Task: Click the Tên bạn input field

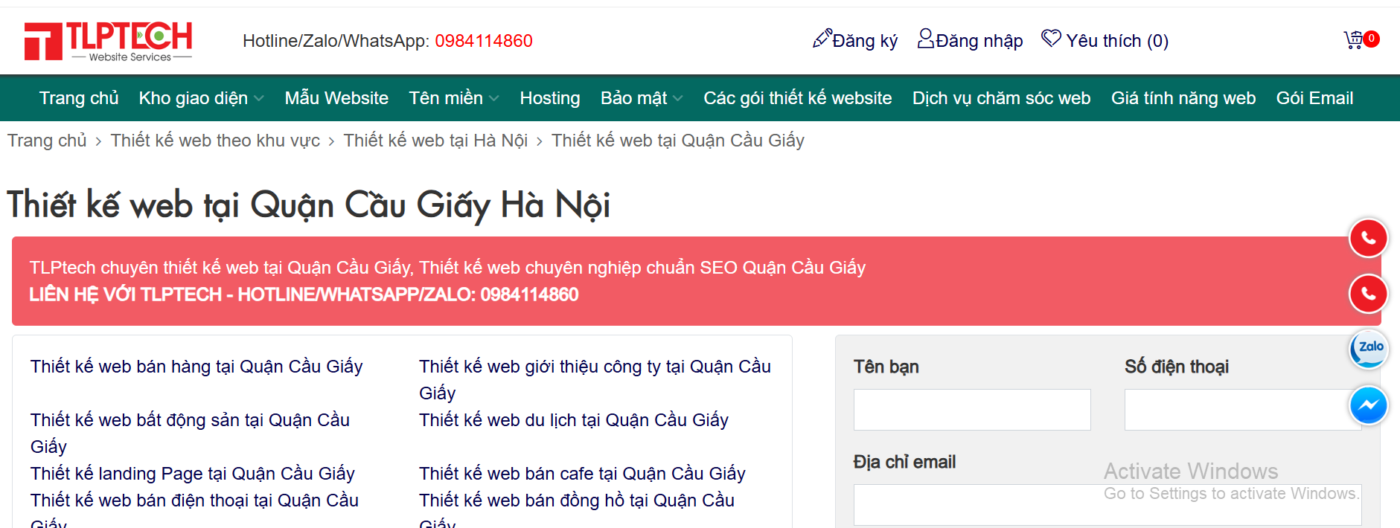Action: pyautogui.click(x=972, y=410)
